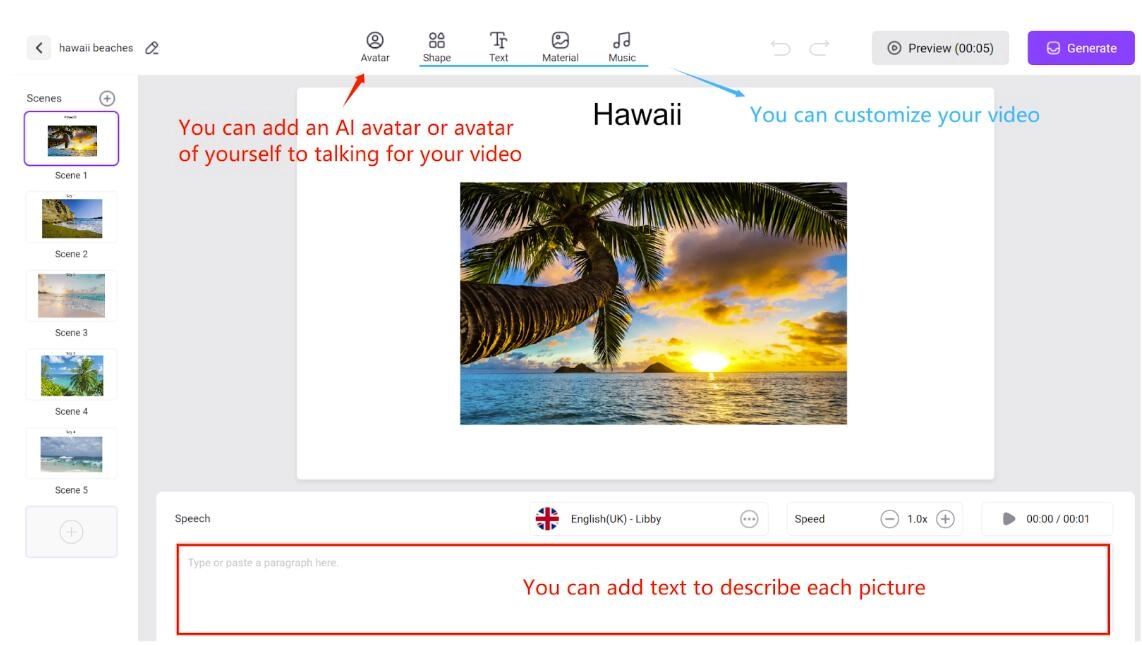This screenshot has width=1142, height=645.
Task: Select the Scene 3 thumbnail
Action: point(70,295)
